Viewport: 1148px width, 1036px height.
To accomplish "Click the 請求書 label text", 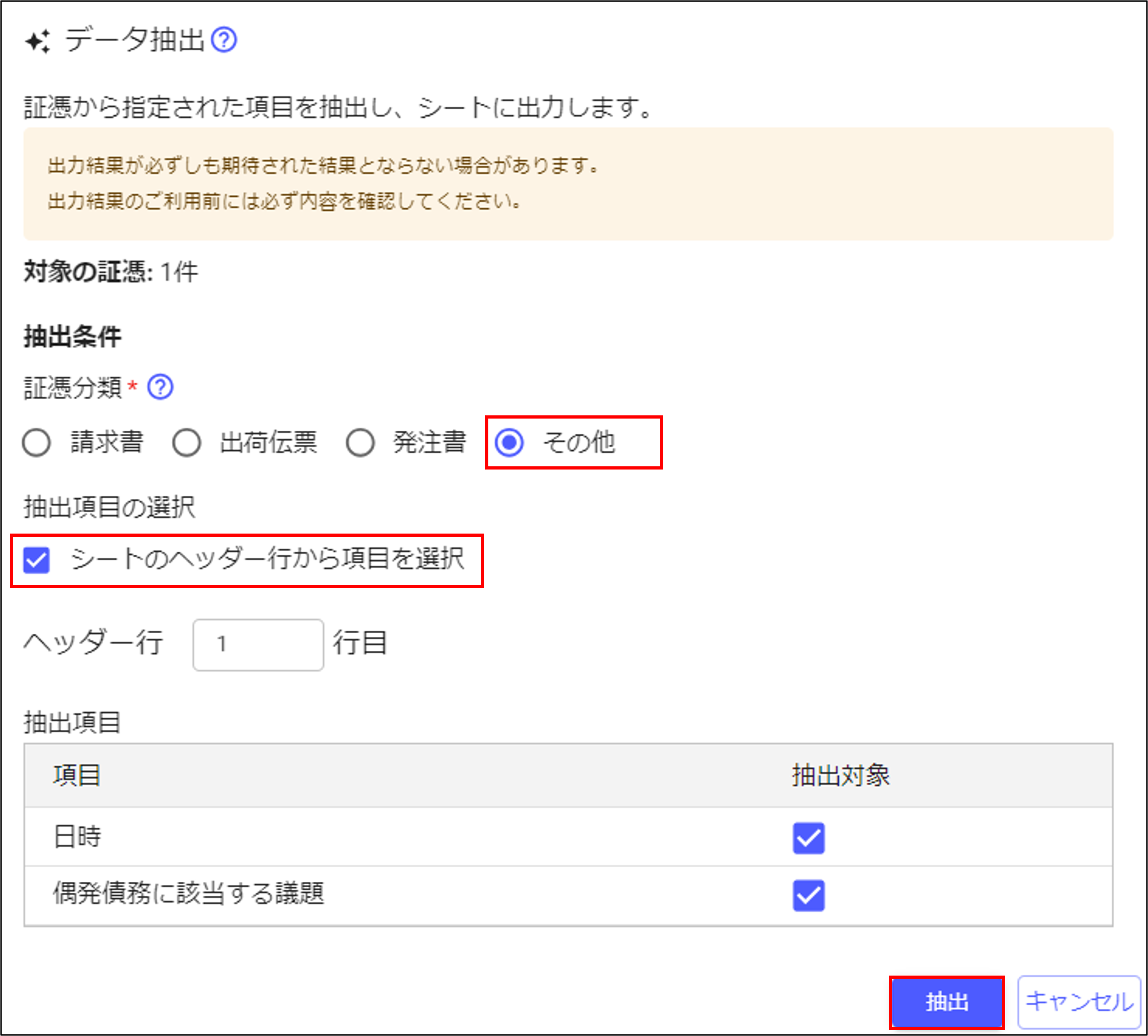I will pos(107,443).
